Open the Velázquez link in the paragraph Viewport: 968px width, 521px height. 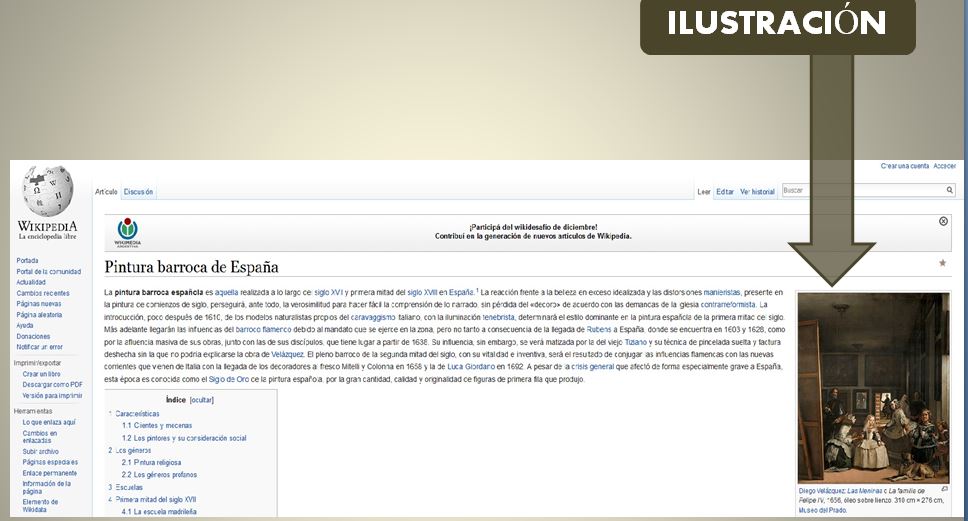click(287, 354)
